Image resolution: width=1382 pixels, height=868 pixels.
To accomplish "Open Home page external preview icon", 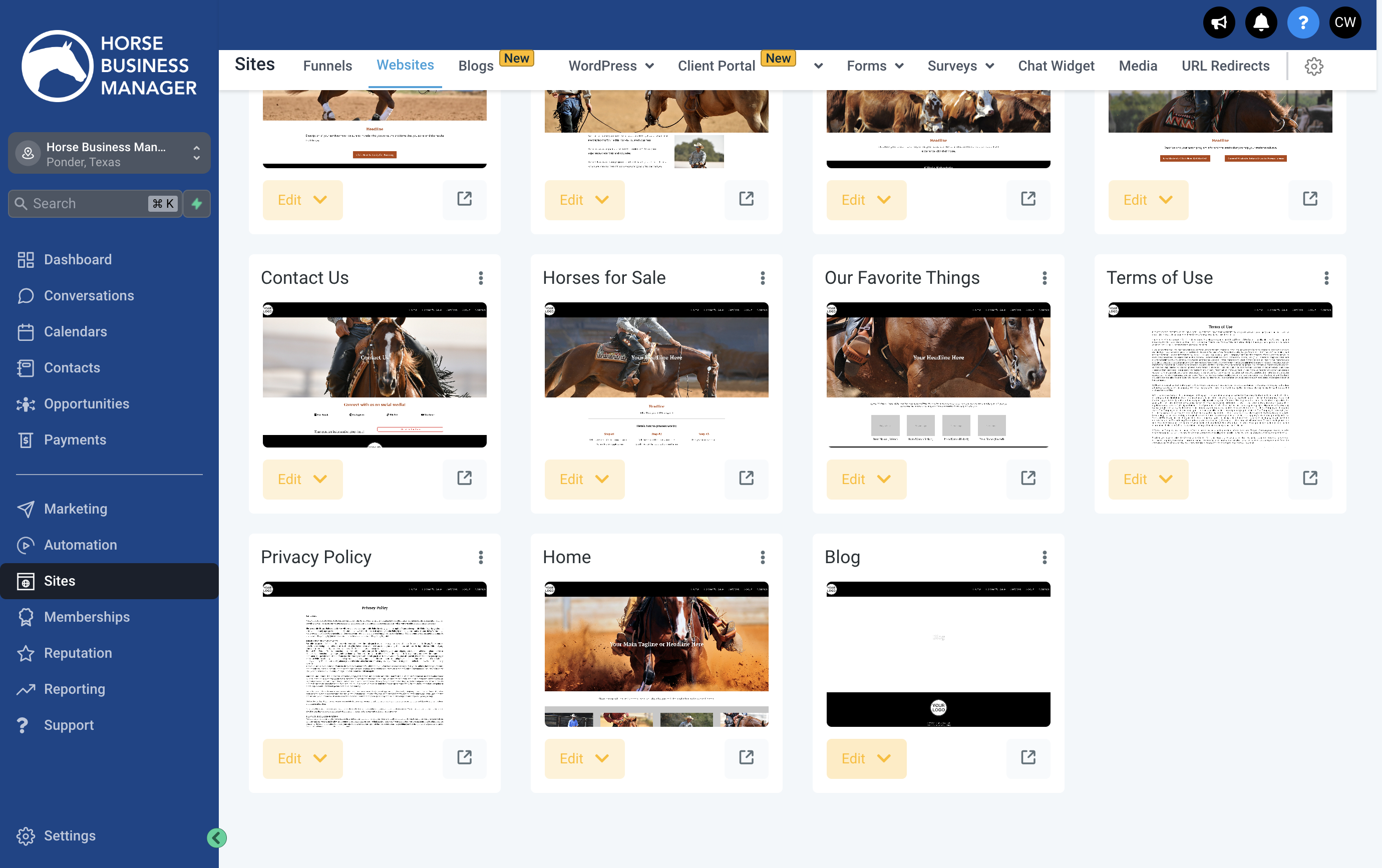I will pyautogui.click(x=746, y=758).
